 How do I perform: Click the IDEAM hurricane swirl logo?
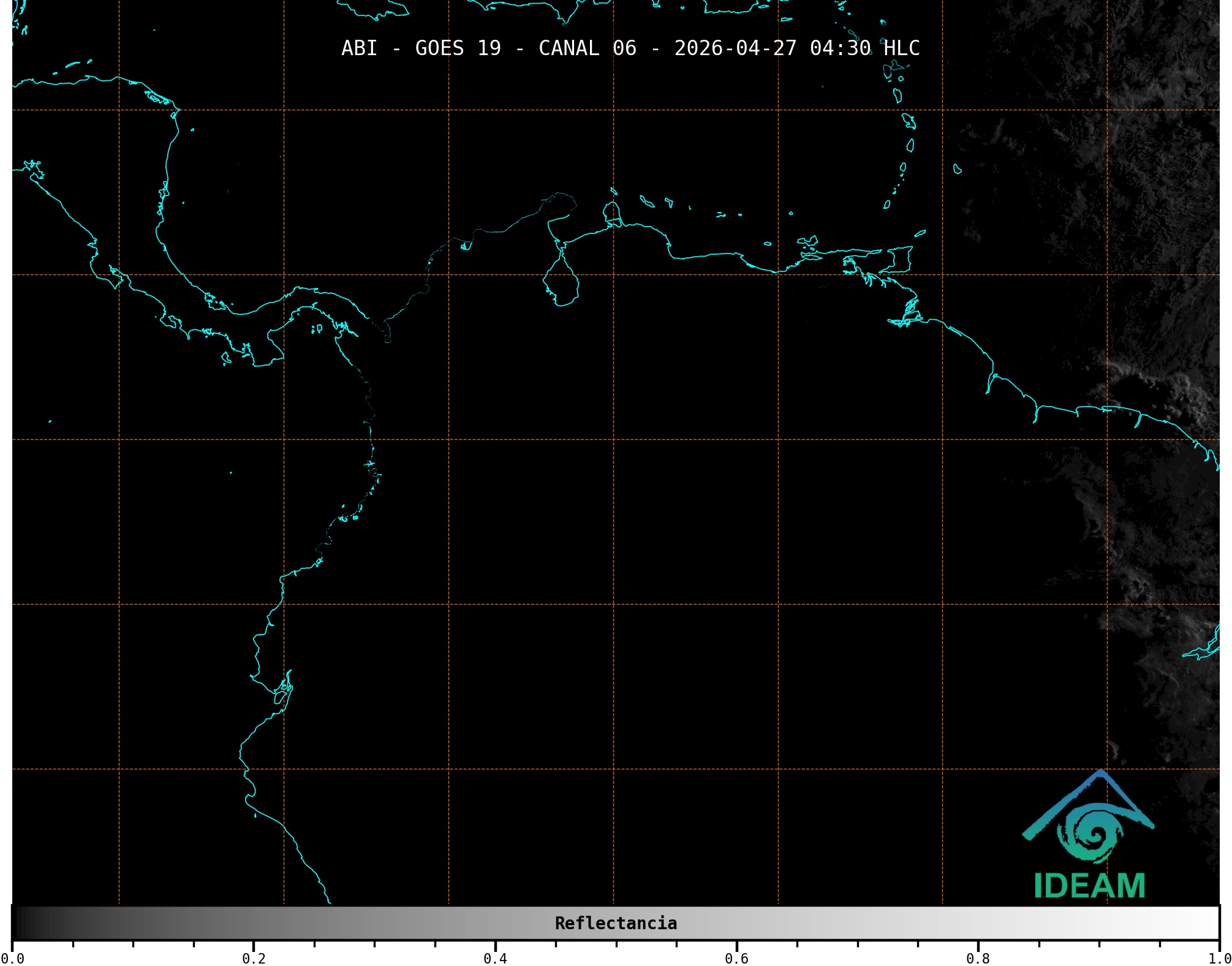1094,834
